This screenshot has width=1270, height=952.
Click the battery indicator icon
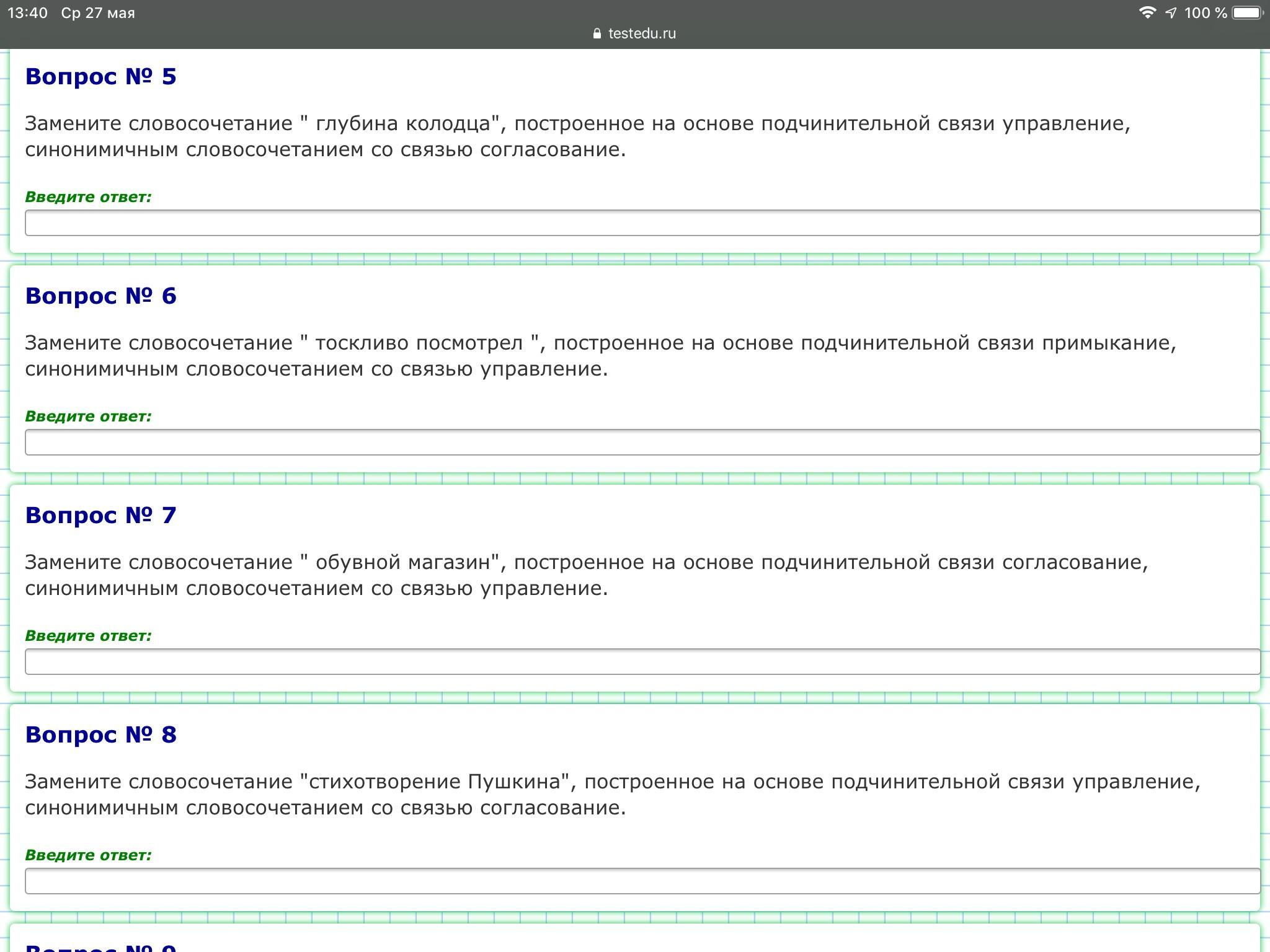[x=1248, y=13]
